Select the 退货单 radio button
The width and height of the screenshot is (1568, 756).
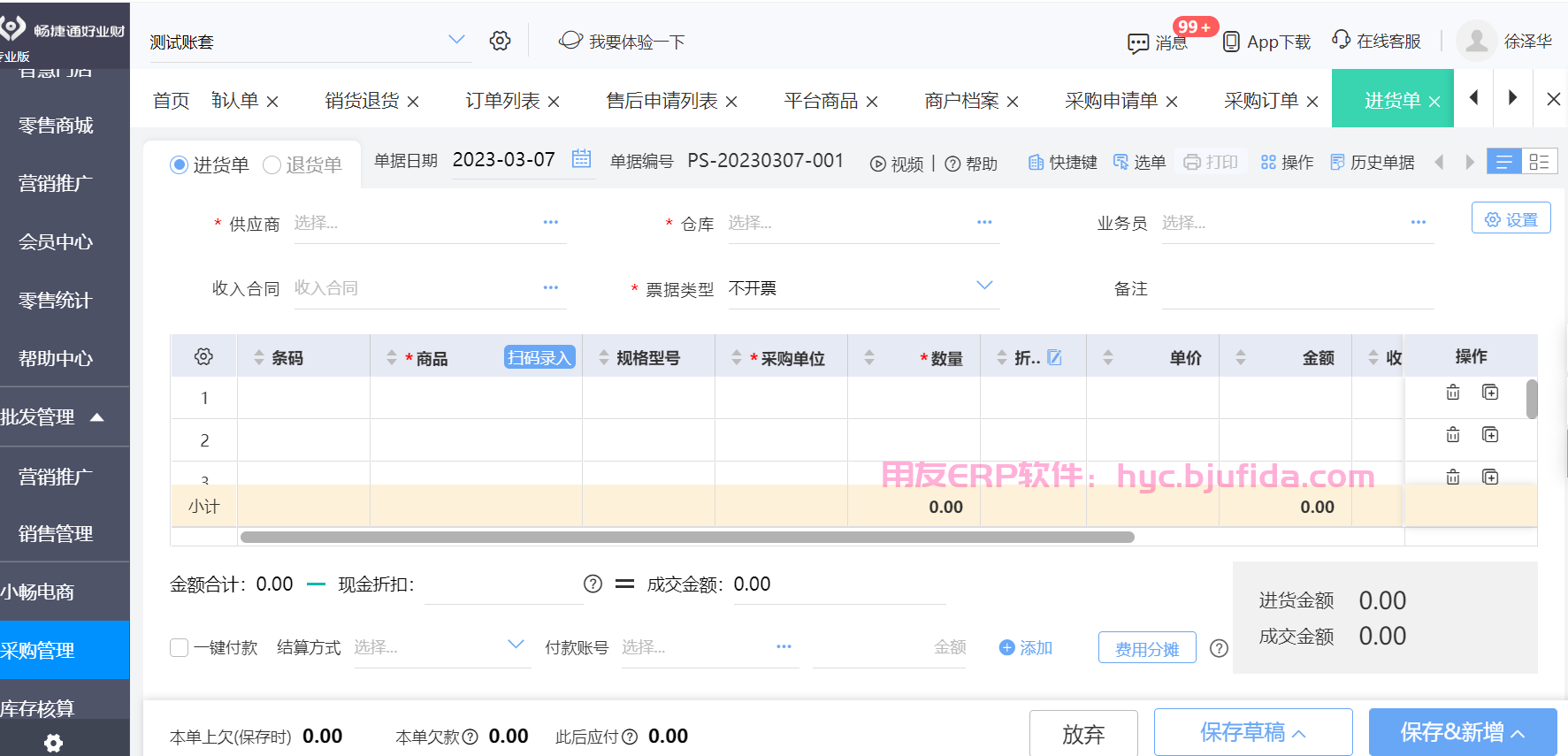272,164
